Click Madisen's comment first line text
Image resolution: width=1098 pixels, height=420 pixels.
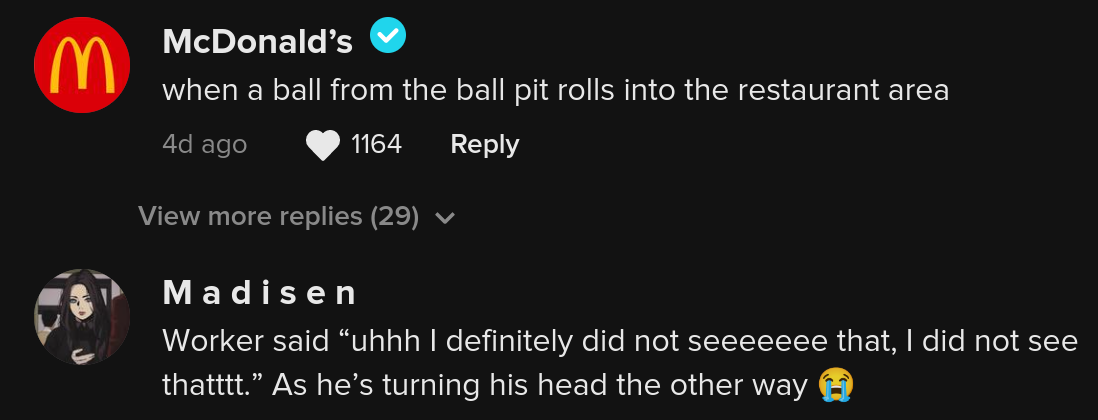pyautogui.click(x=620, y=341)
